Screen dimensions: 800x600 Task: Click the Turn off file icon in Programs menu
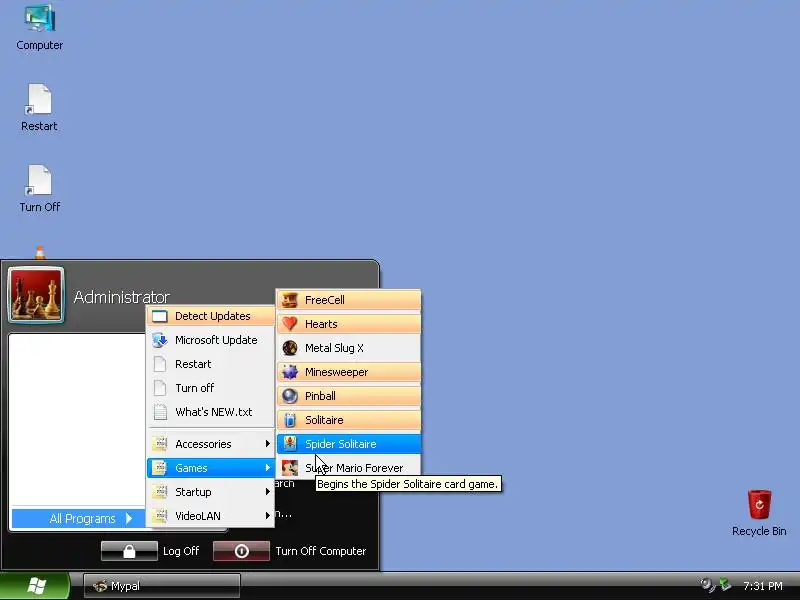coord(160,388)
